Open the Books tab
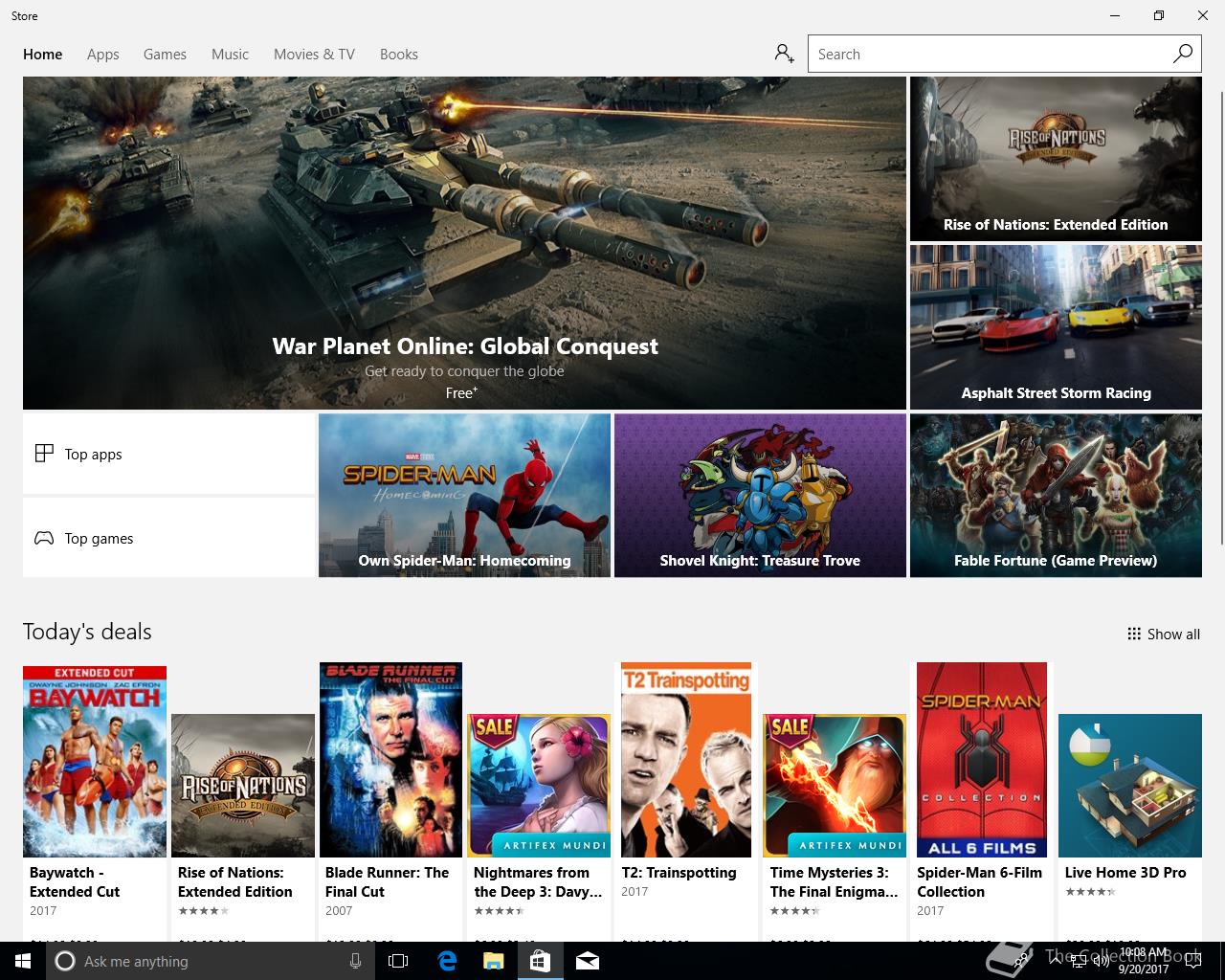The height and width of the screenshot is (980, 1225). (398, 55)
